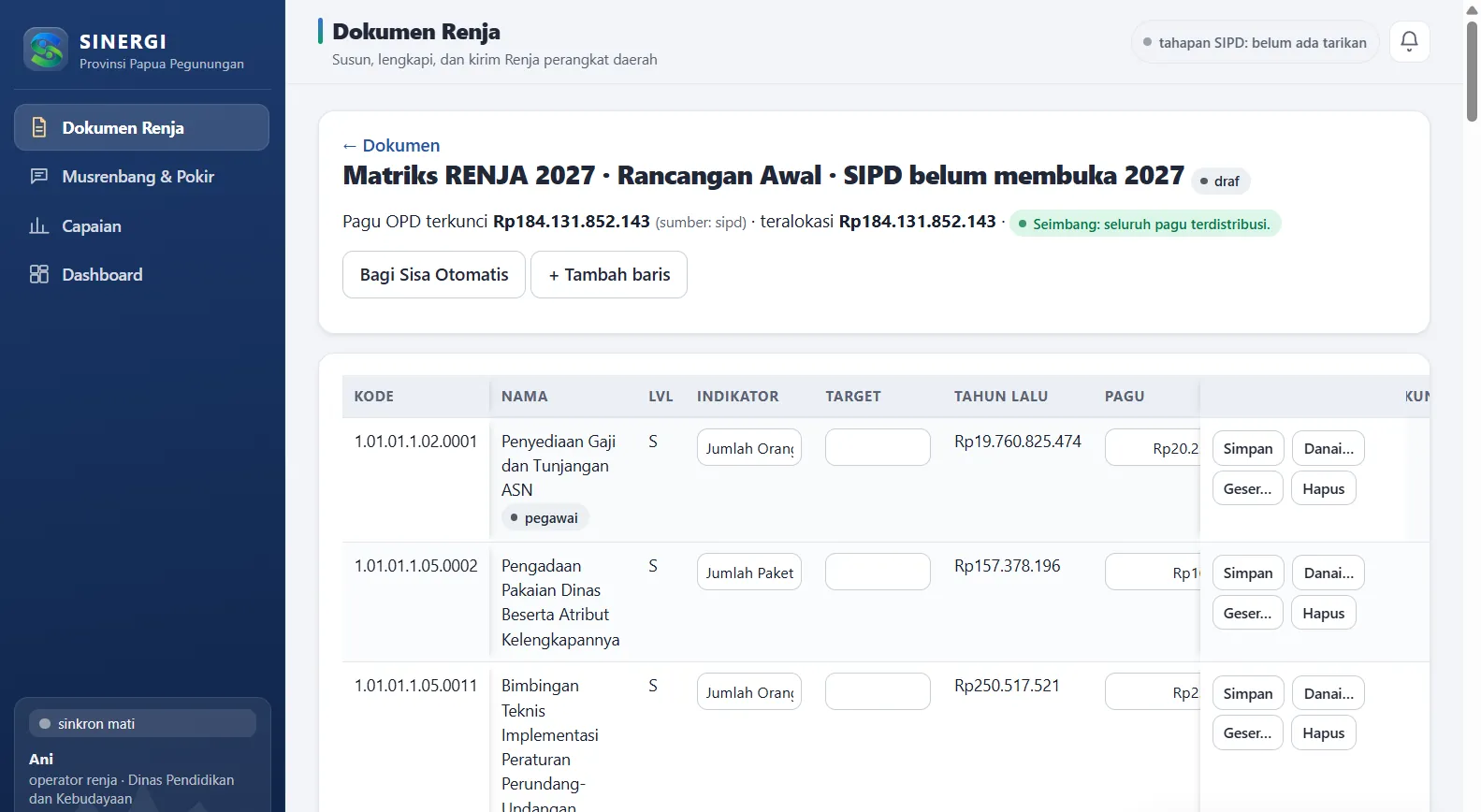Open the Dokumen Renja menu item
This screenshot has height=812, width=1481.
[x=141, y=127]
